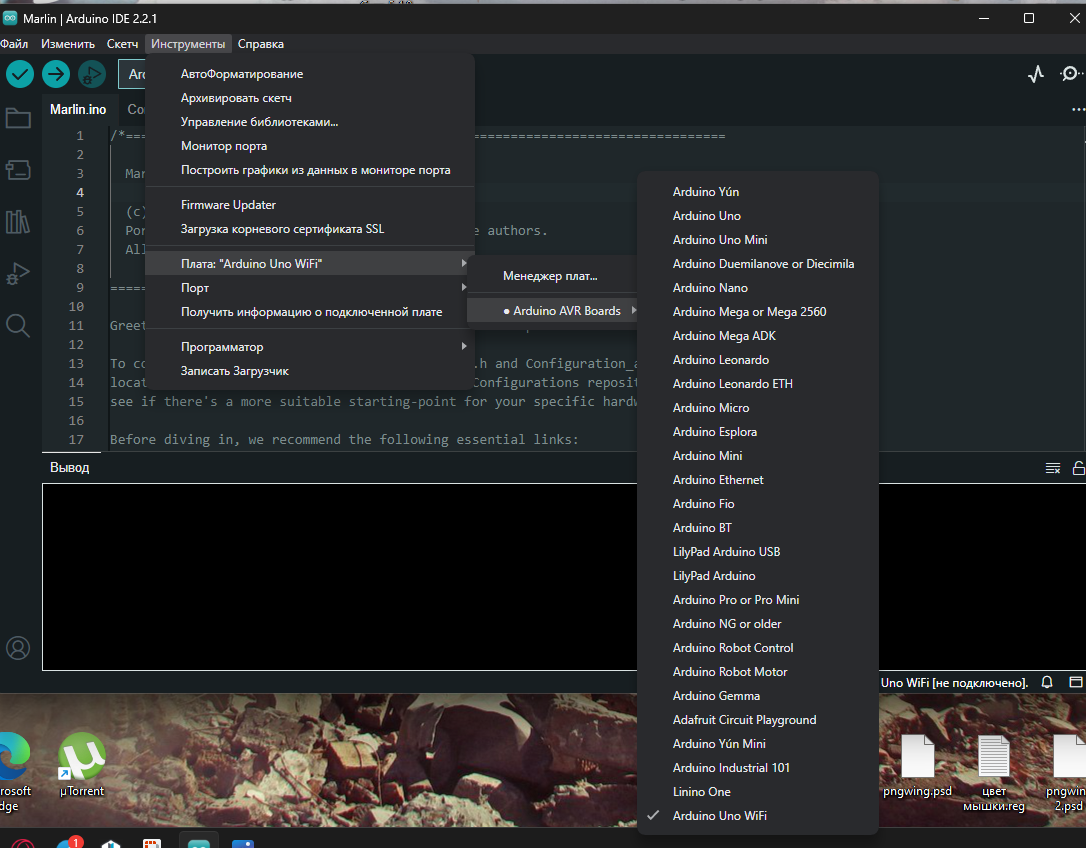Switch to the Marlin.ino editor tab

pos(78,110)
